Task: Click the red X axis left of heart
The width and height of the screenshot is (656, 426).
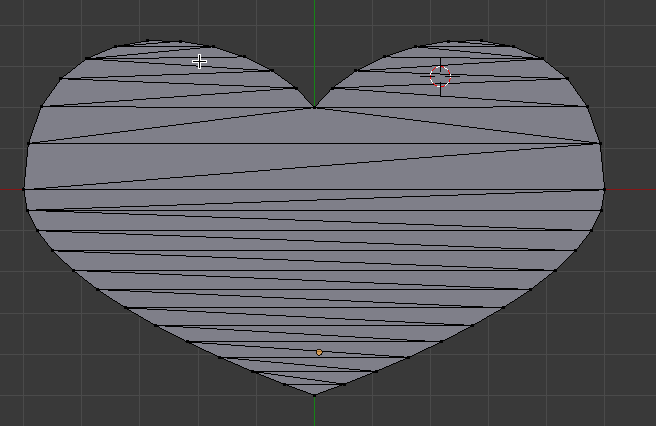Action: coord(10,188)
